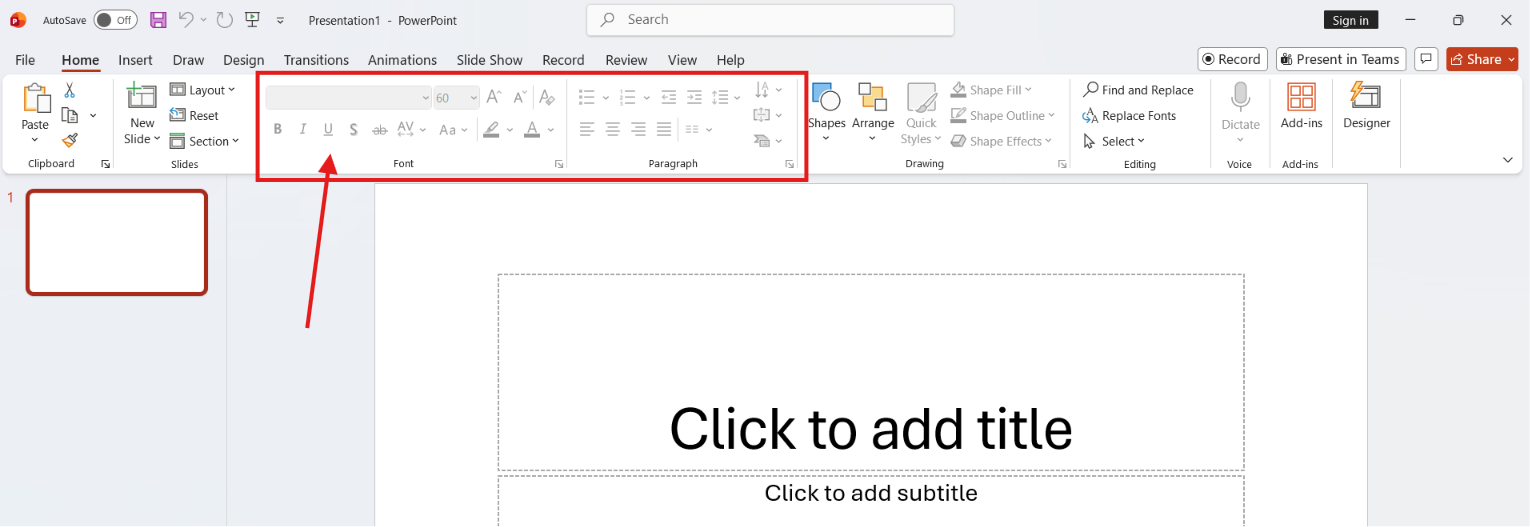Click the Undo arrow icon
Image resolution: width=1530 pixels, height=527 pixels.
point(185,20)
